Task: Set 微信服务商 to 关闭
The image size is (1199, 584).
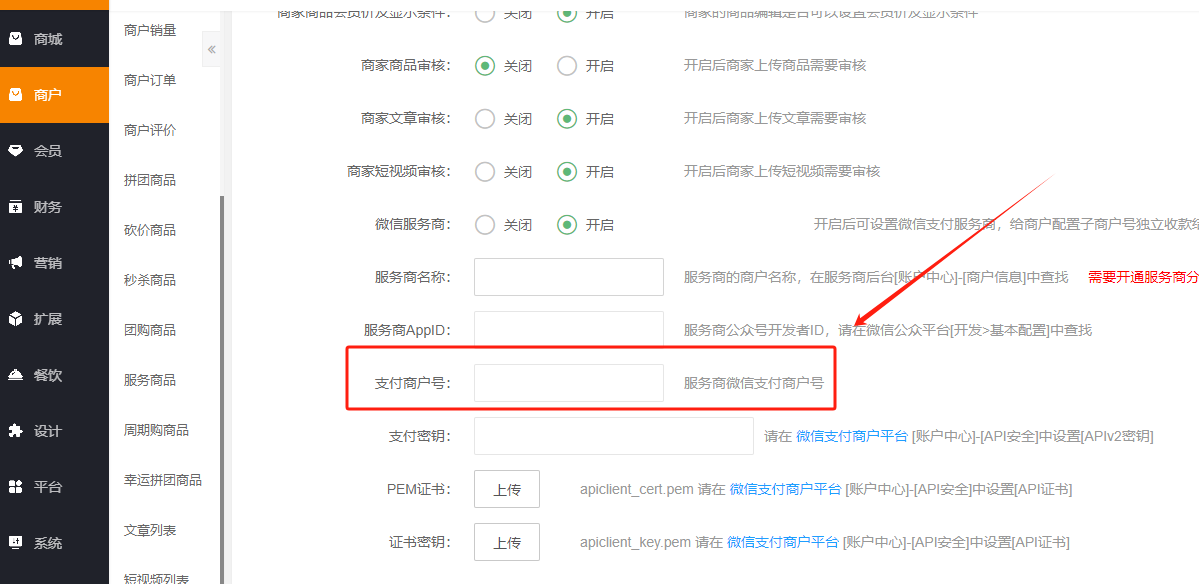Action: [485, 225]
